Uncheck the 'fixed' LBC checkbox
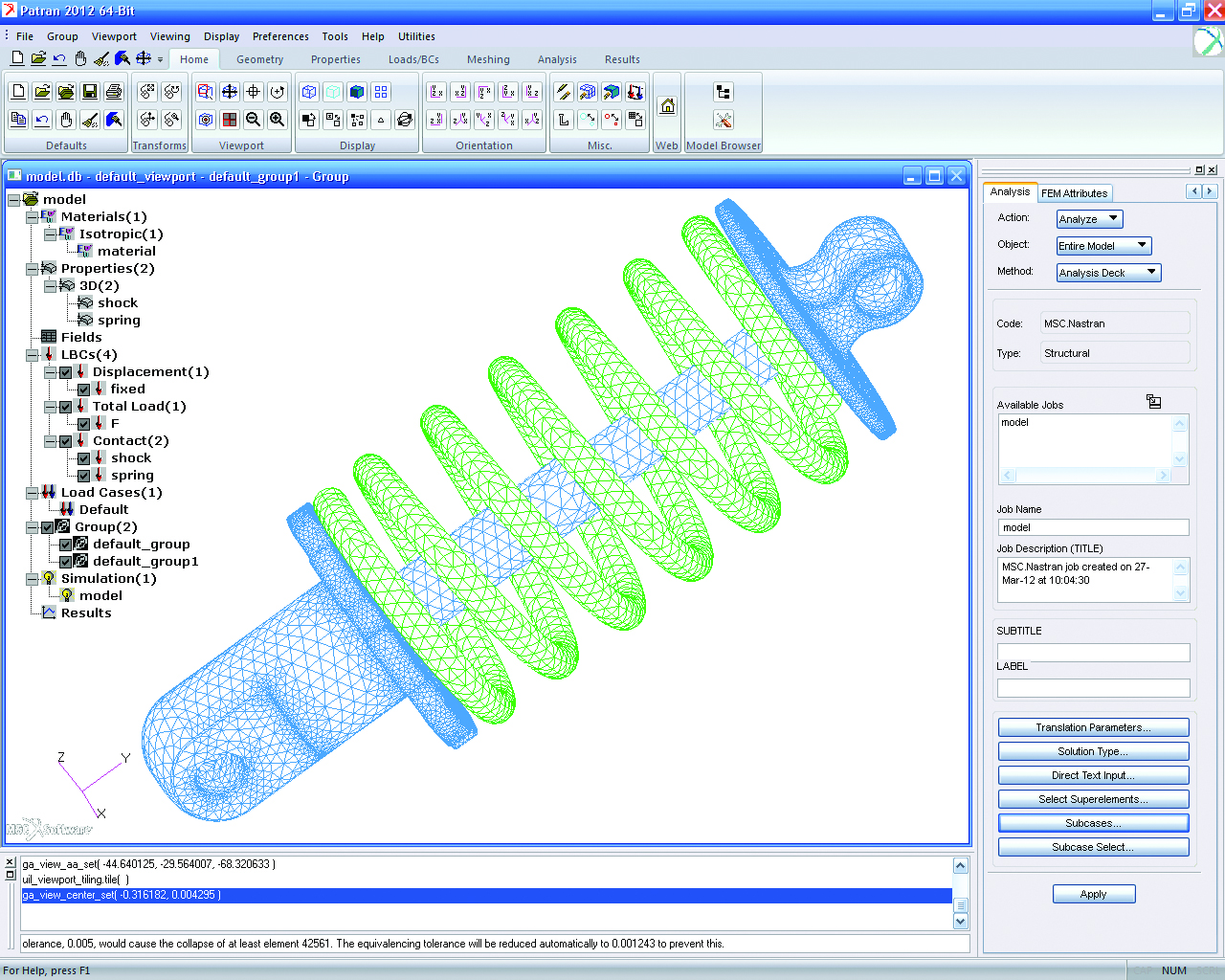Viewport: 1225px width, 980px height. [x=84, y=390]
